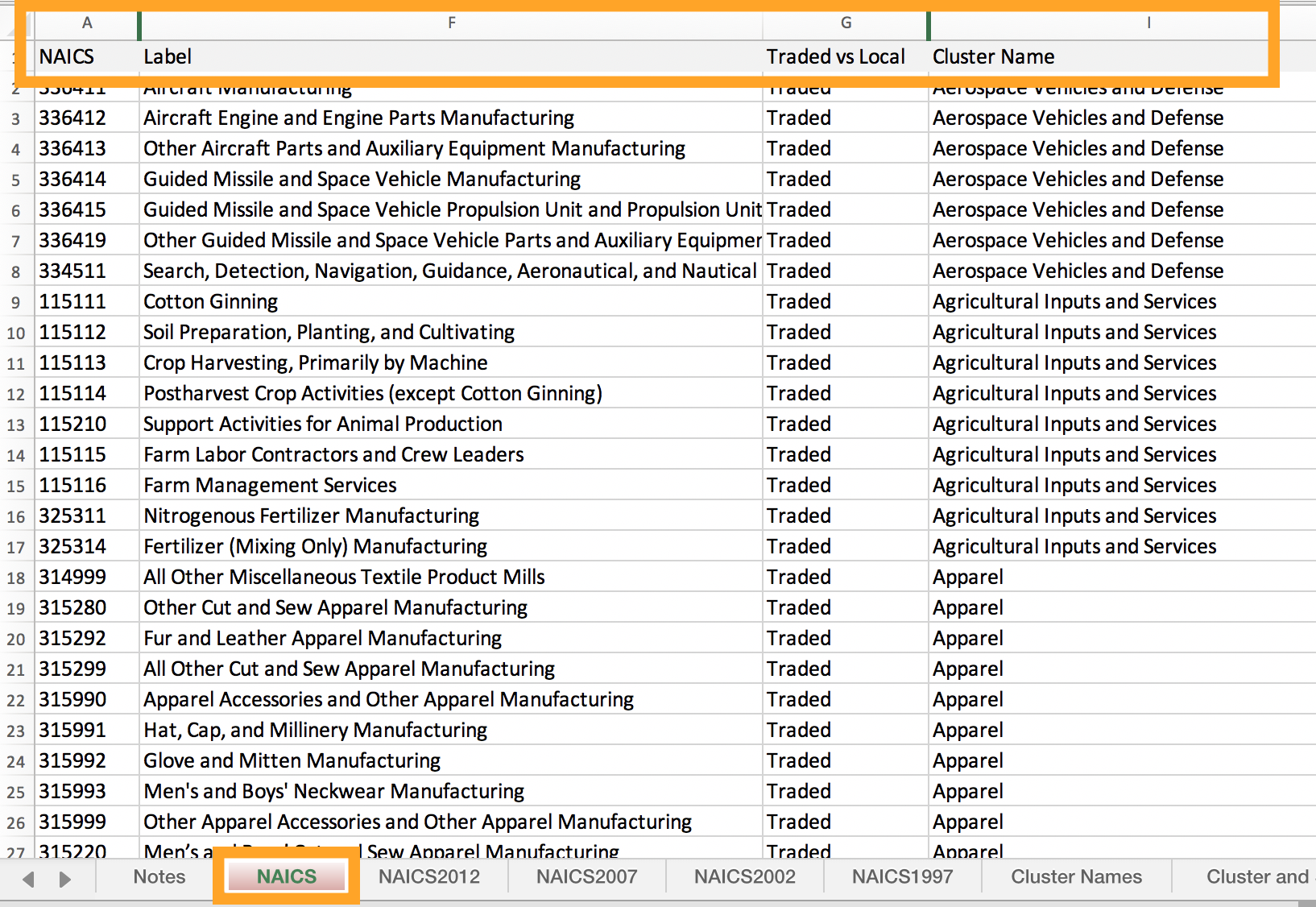This screenshot has height=907, width=1316.
Task: Click Support Activities for Animal Production cell
Action: point(452,424)
